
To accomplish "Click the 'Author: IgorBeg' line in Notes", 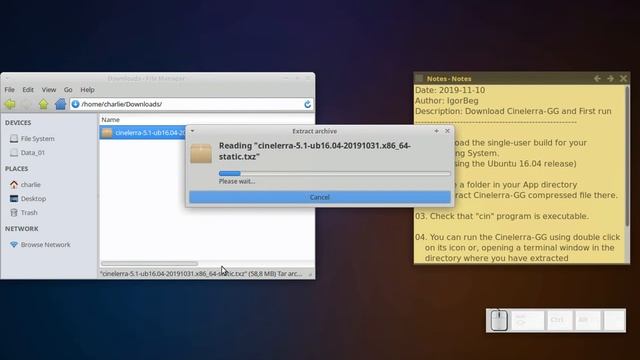I will tap(447, 101).
